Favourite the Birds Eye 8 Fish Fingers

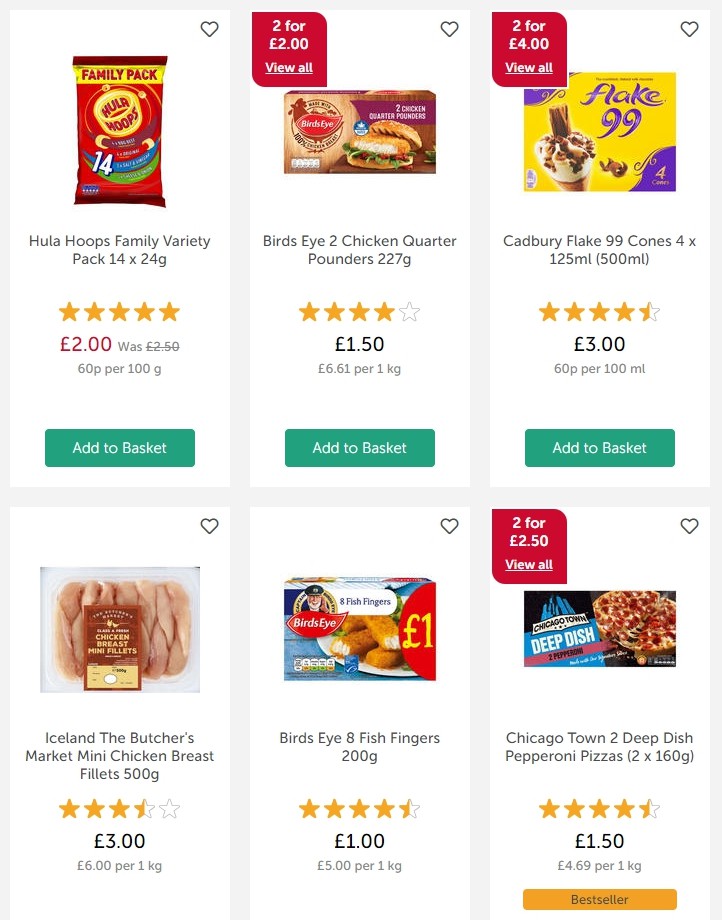tap(449, 526)
